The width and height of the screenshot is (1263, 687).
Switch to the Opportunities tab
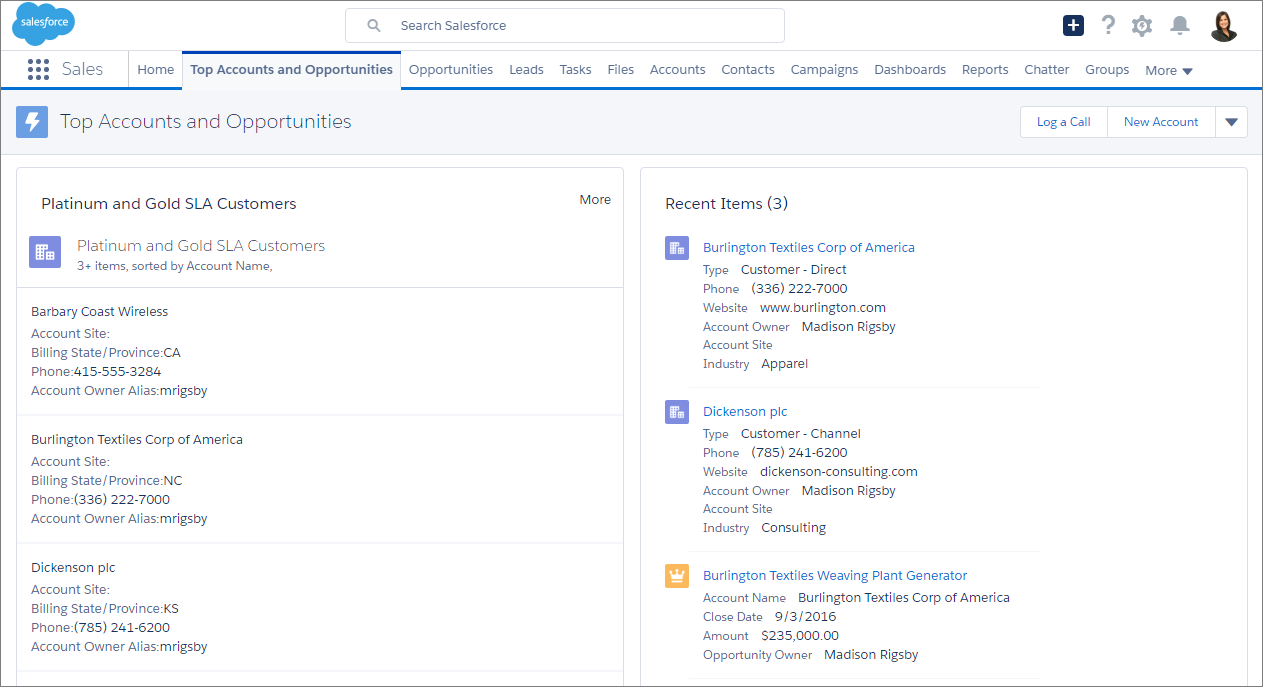coord(451,70)
